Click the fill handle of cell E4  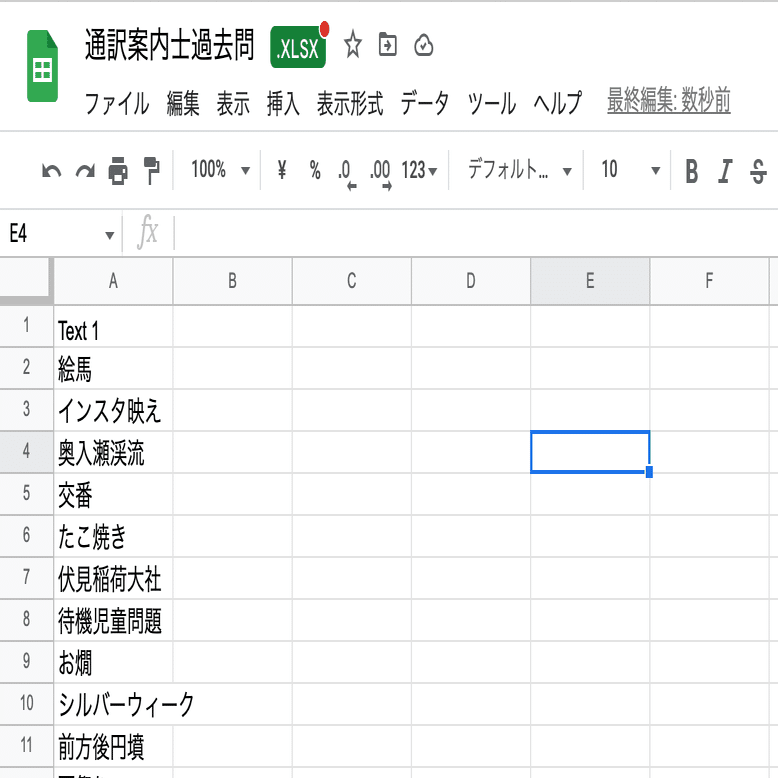[x=649, y=472]
